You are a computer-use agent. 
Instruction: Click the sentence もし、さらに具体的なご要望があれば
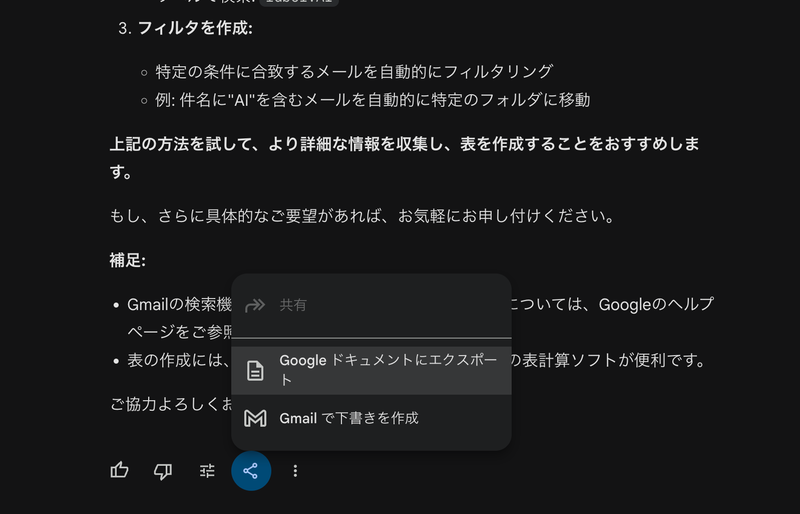click(x=360, y=216)
